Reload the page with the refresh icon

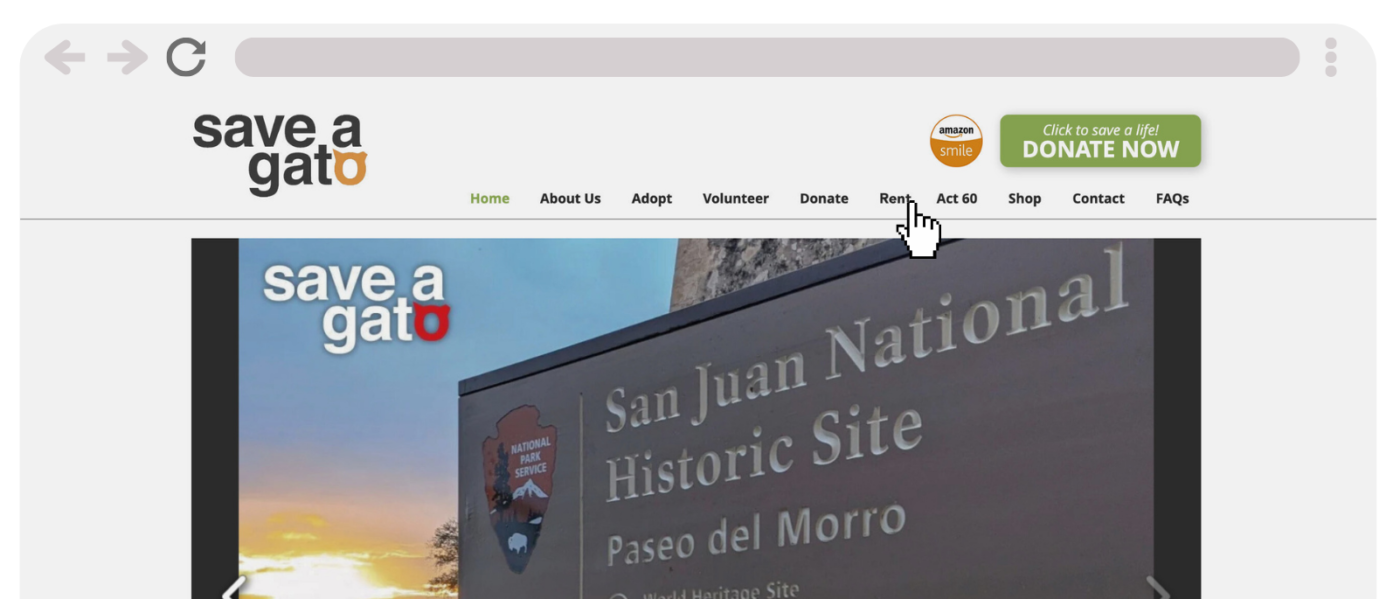click(x=186, y=58)
